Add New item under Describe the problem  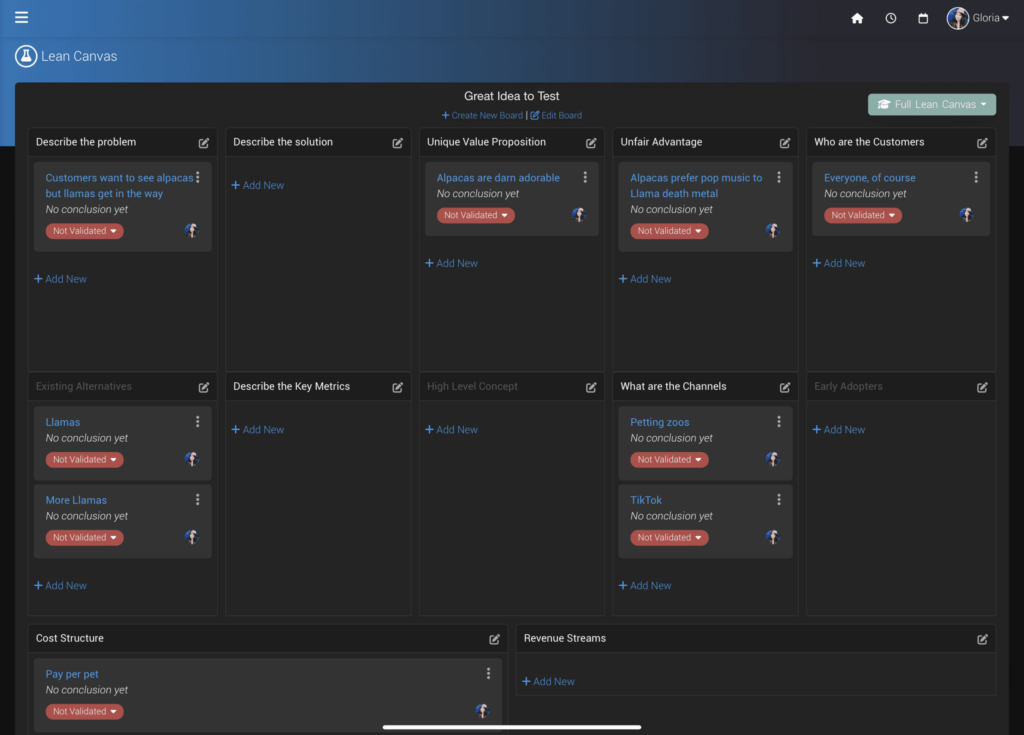point(60,278)
